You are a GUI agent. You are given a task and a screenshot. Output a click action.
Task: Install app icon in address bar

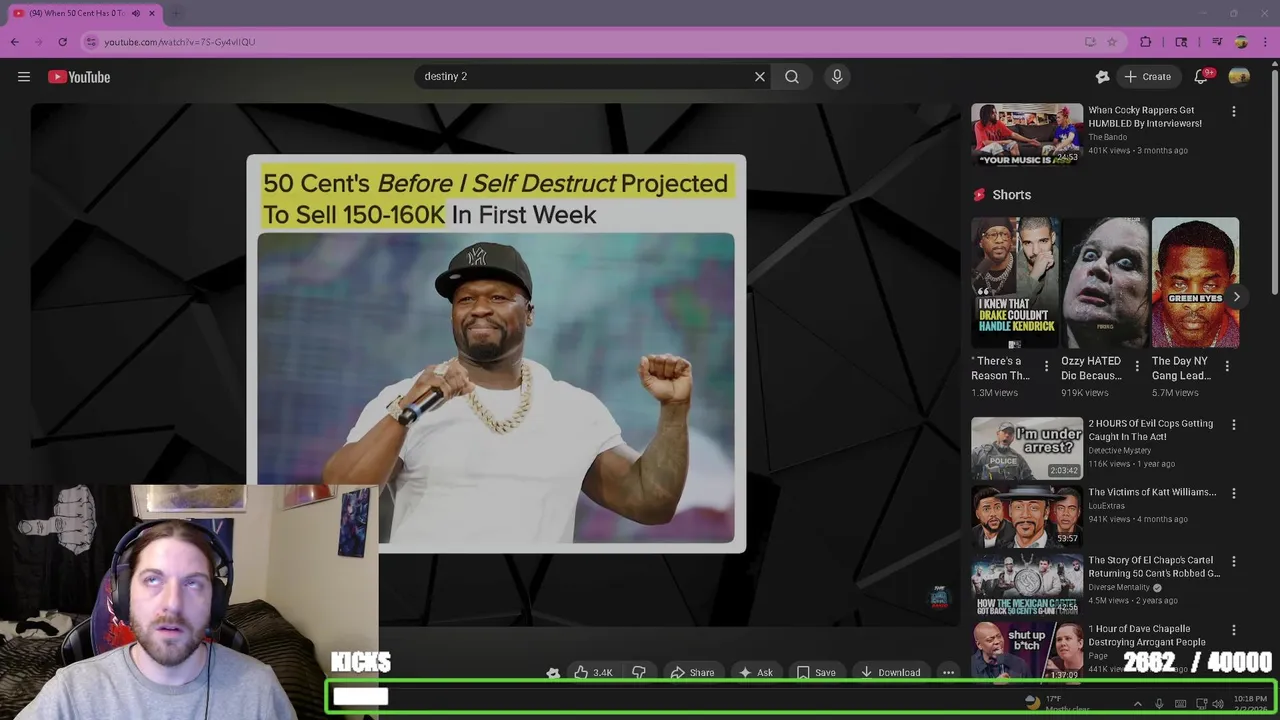coord(1090,42)
